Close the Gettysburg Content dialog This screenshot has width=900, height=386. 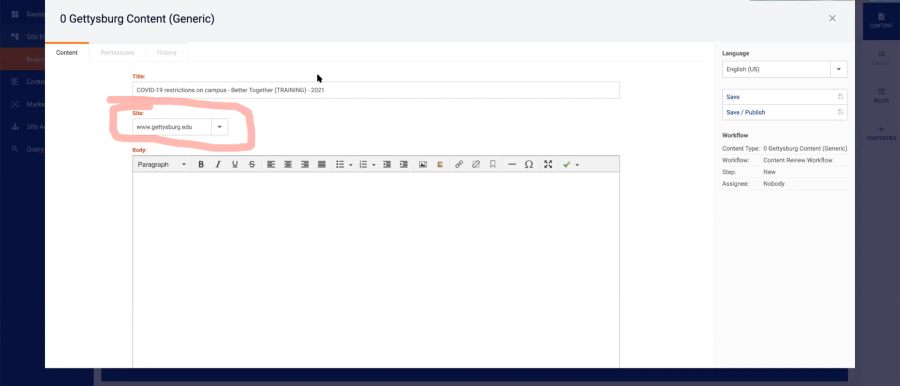point(832,18)
